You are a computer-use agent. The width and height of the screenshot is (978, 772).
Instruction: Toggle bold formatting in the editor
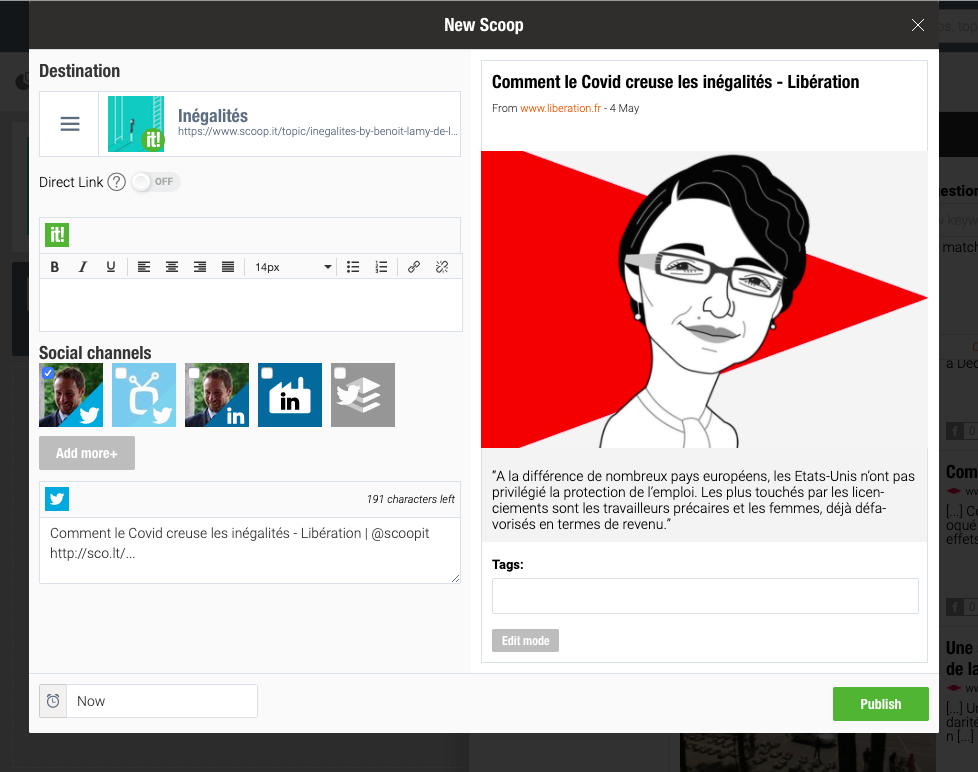55,267
